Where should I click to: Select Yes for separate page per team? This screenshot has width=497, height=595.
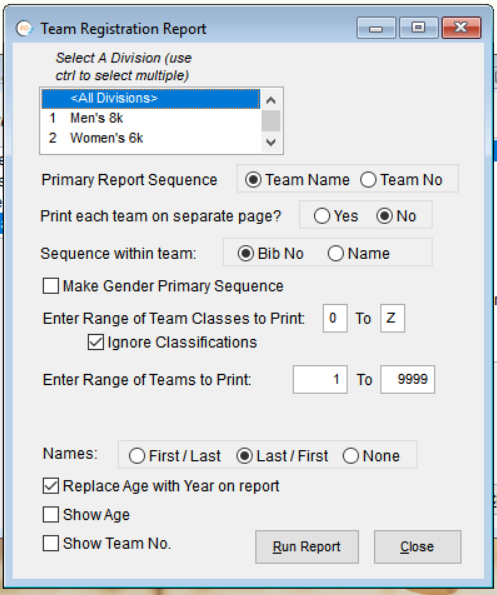336,216
